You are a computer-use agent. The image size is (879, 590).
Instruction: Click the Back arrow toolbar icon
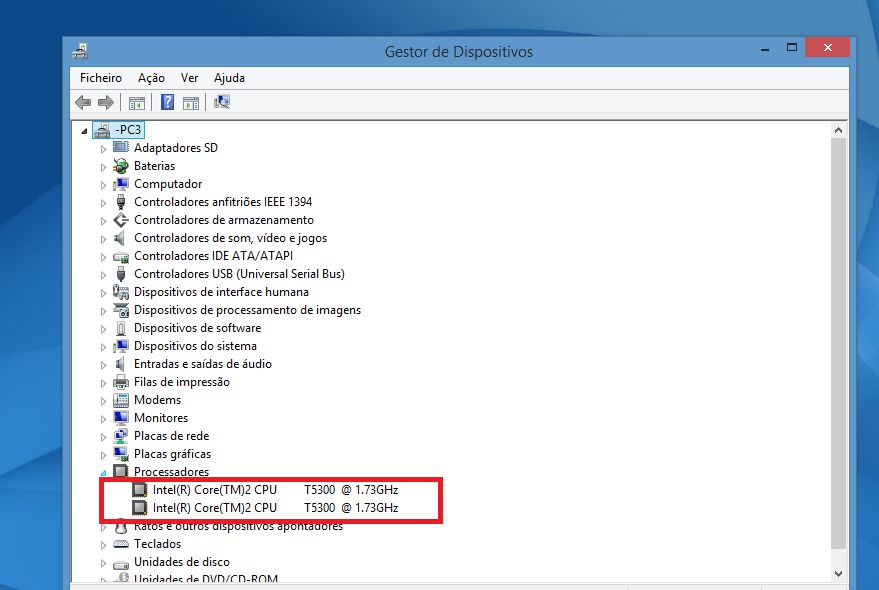(83, 103)
